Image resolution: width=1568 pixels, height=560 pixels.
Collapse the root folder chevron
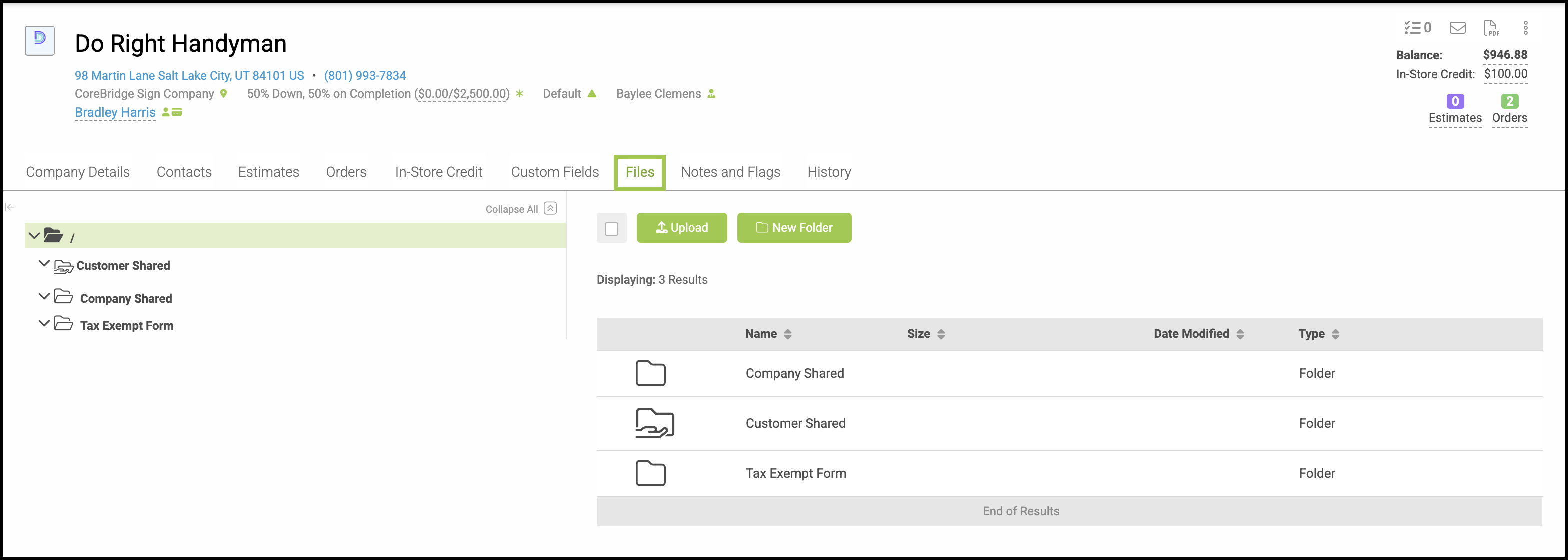[34, 235]
